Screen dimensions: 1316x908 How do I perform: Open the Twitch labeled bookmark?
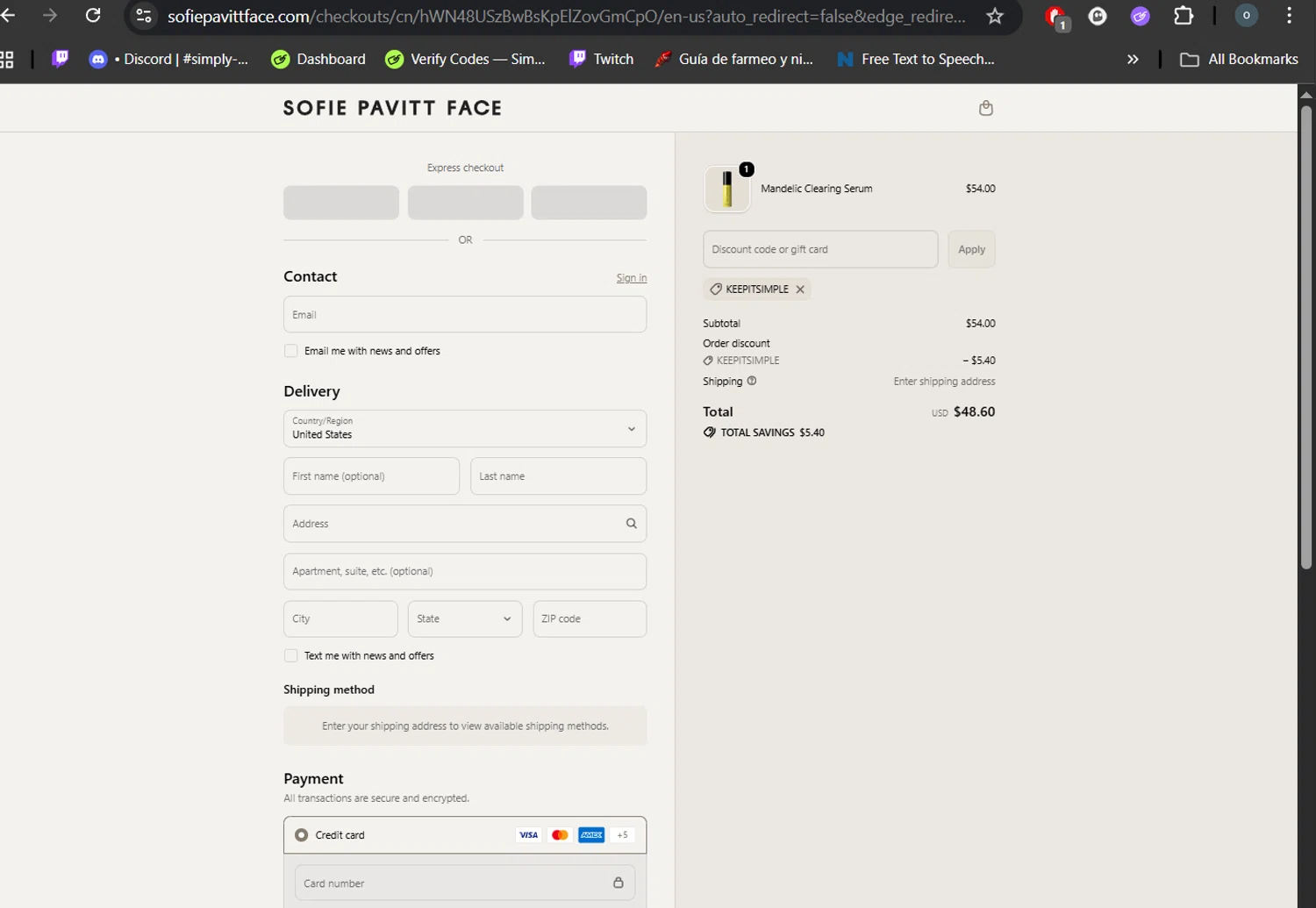(601, 59)
